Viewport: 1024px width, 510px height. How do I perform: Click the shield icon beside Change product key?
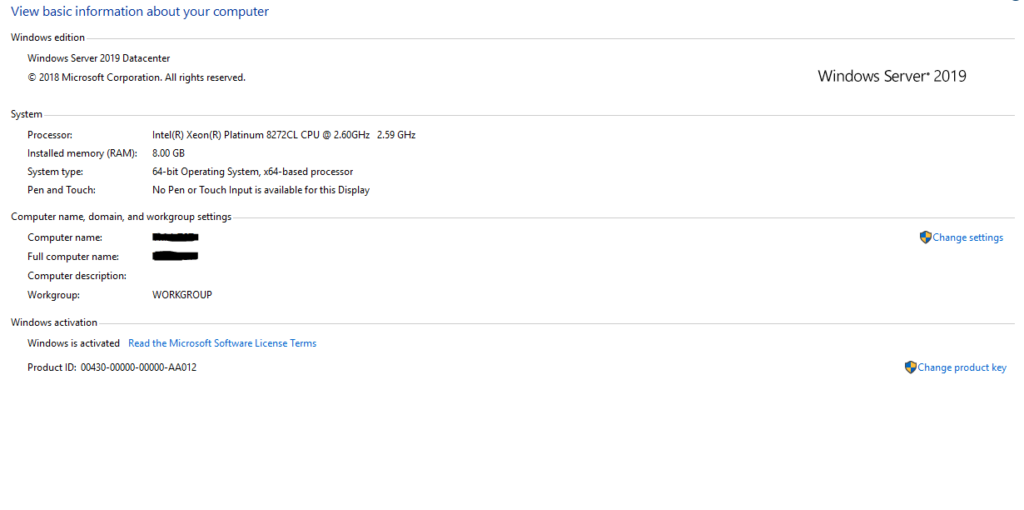[x=910, y=368]
